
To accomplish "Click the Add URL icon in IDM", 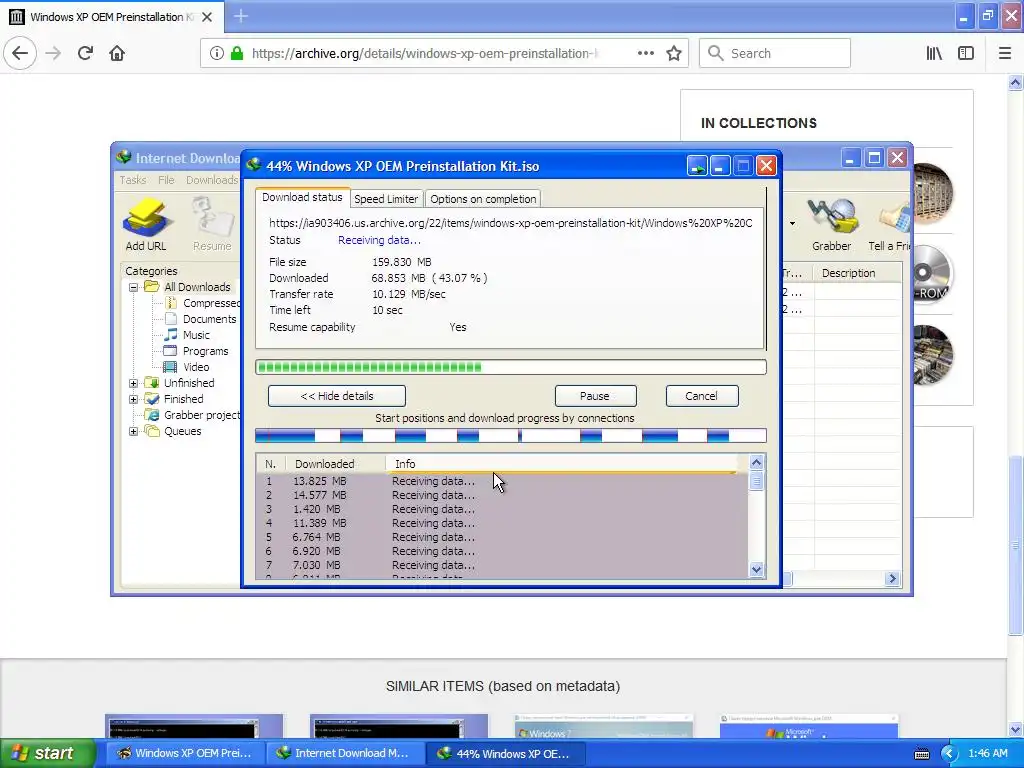I will pyautogui.click(x=146, y=225).
